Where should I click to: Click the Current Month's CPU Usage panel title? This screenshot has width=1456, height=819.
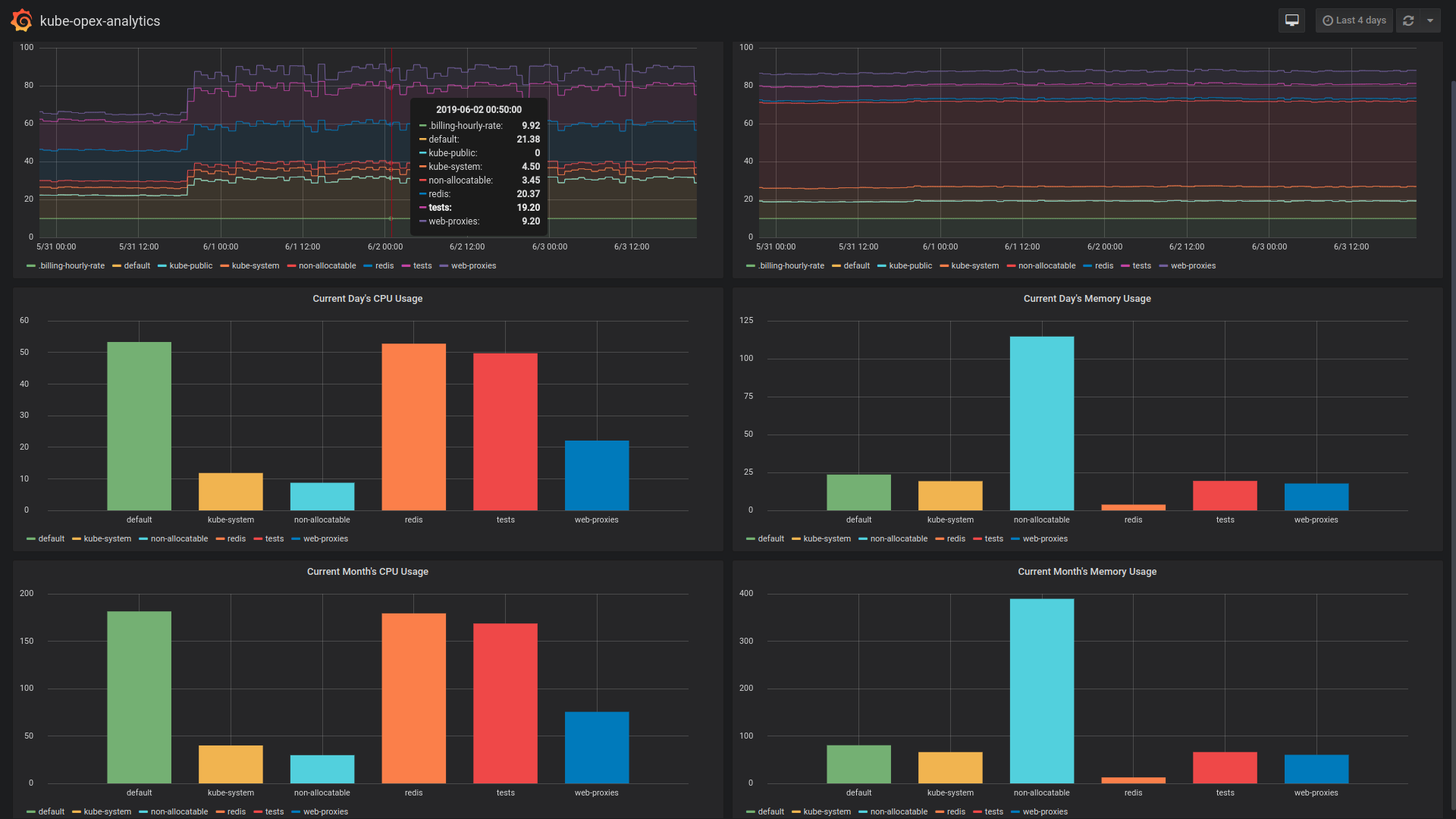367,571
